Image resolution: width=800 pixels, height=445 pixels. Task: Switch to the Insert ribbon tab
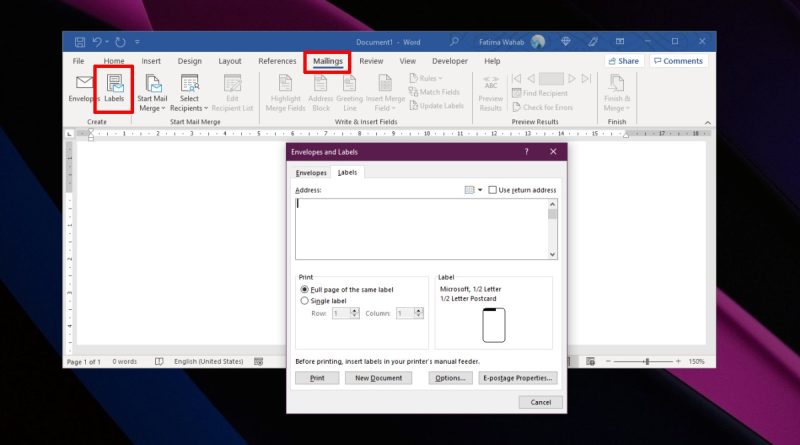(151, 61)
